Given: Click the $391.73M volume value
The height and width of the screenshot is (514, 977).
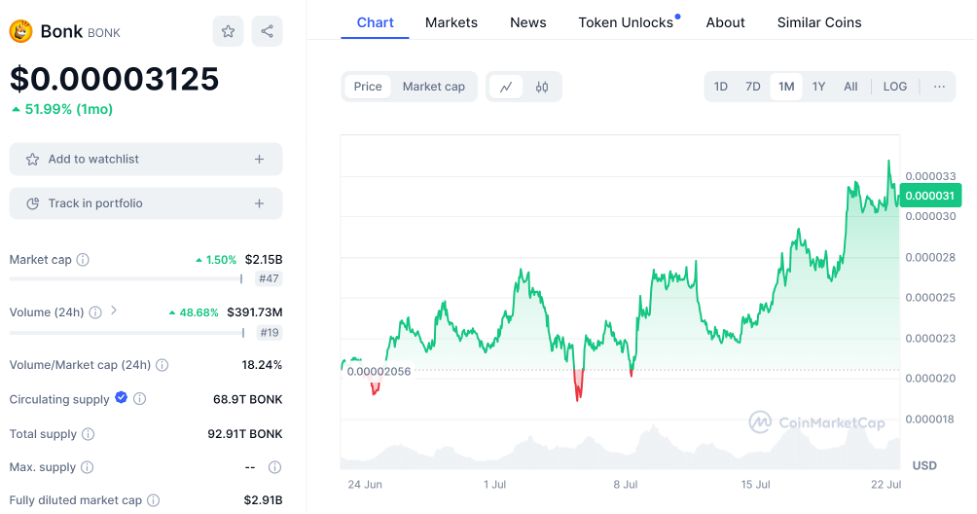Looking at the screenshot, I should click(255, 312).
